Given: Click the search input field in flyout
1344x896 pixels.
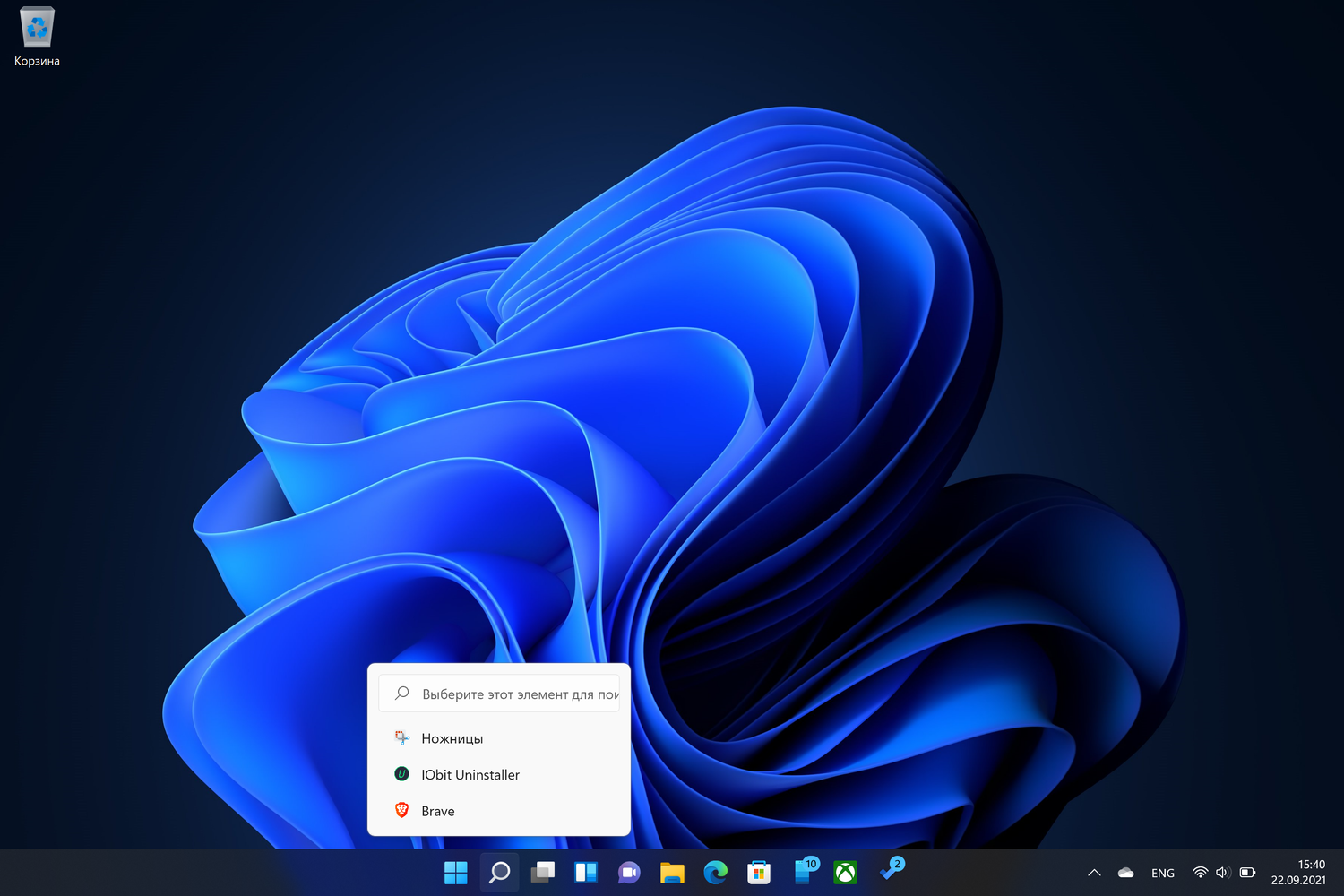Looking at the screenshot, I should [x=511, y=694].
